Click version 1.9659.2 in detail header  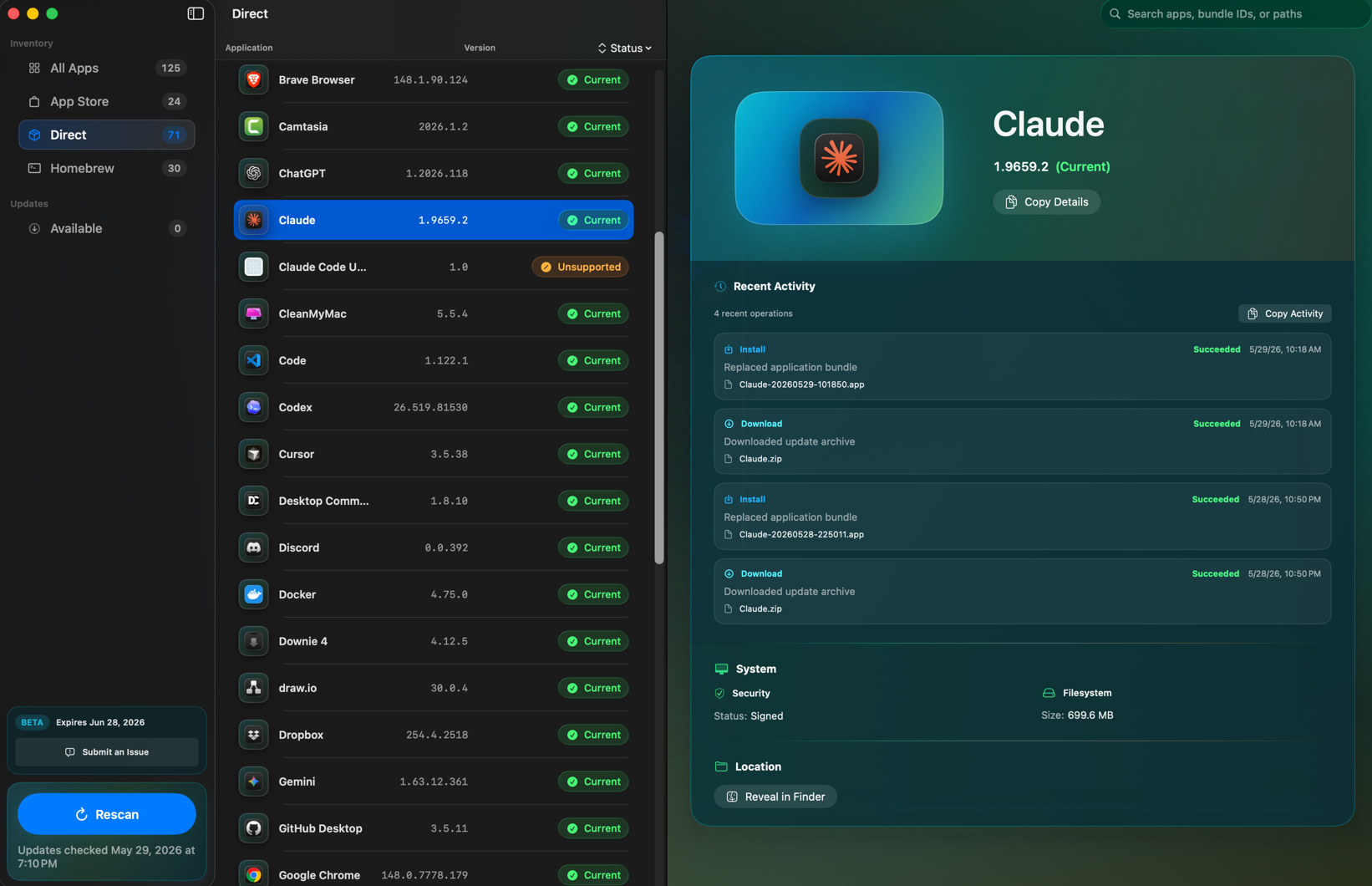(1021, 166)
